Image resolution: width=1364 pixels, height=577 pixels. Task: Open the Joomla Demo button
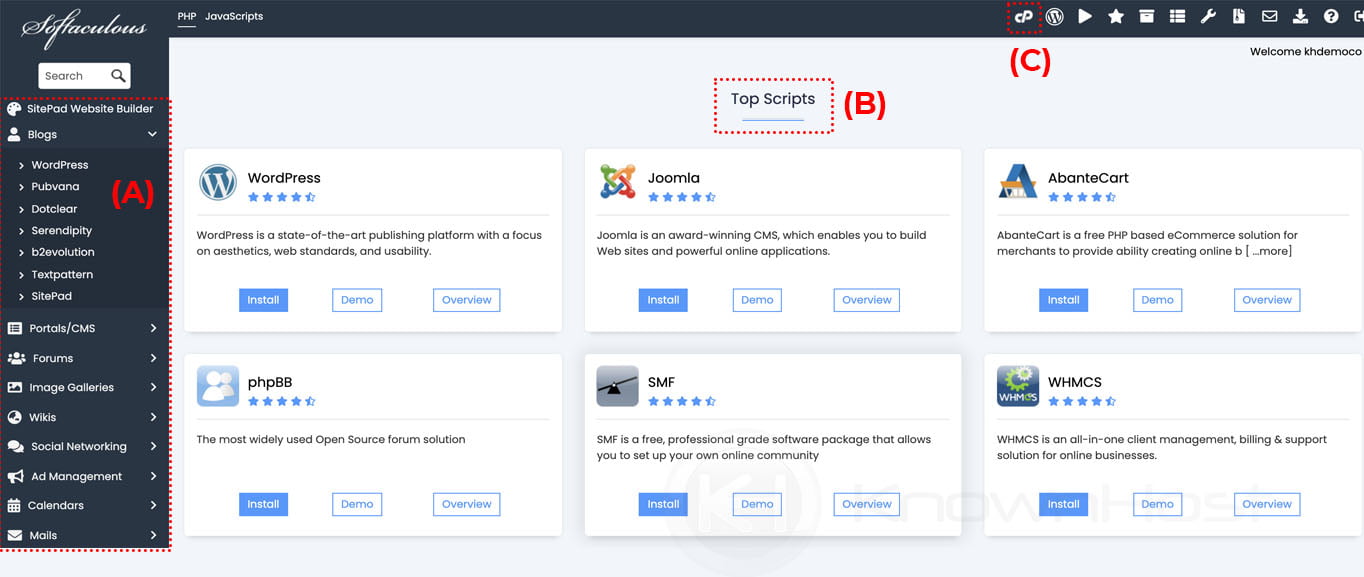coord(757,300)
